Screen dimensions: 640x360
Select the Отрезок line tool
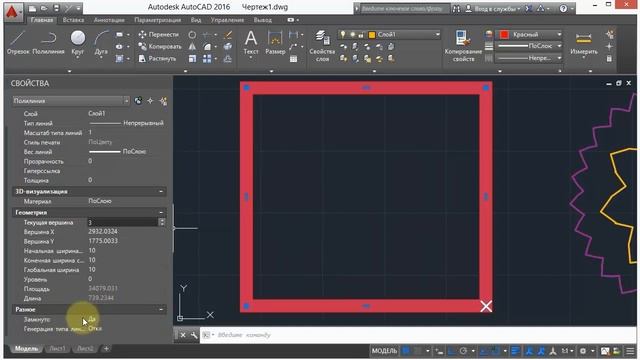click(18, 43)
